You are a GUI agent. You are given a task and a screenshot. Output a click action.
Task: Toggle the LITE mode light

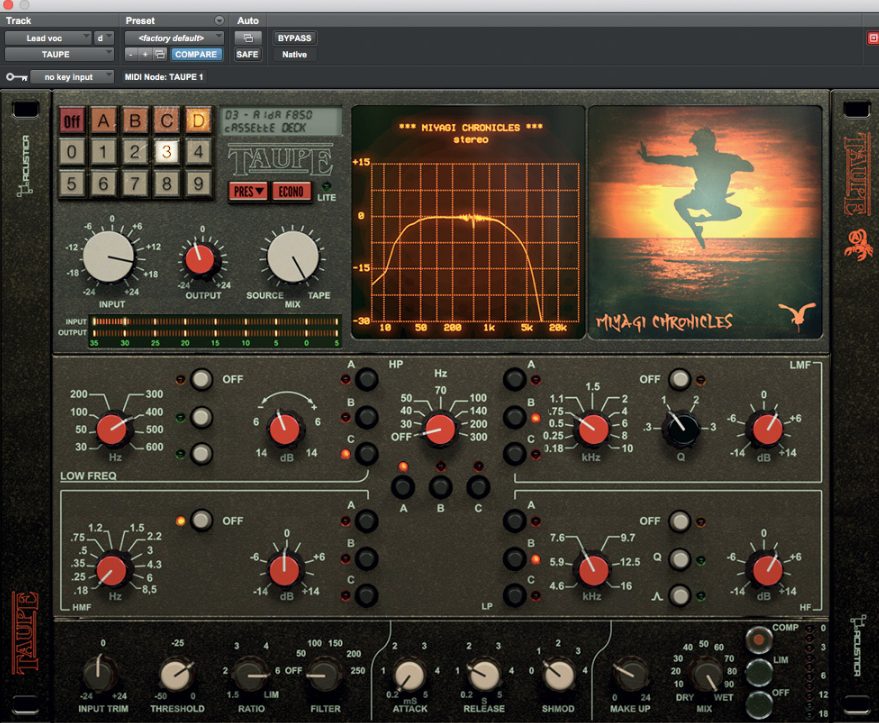[326, 186]
